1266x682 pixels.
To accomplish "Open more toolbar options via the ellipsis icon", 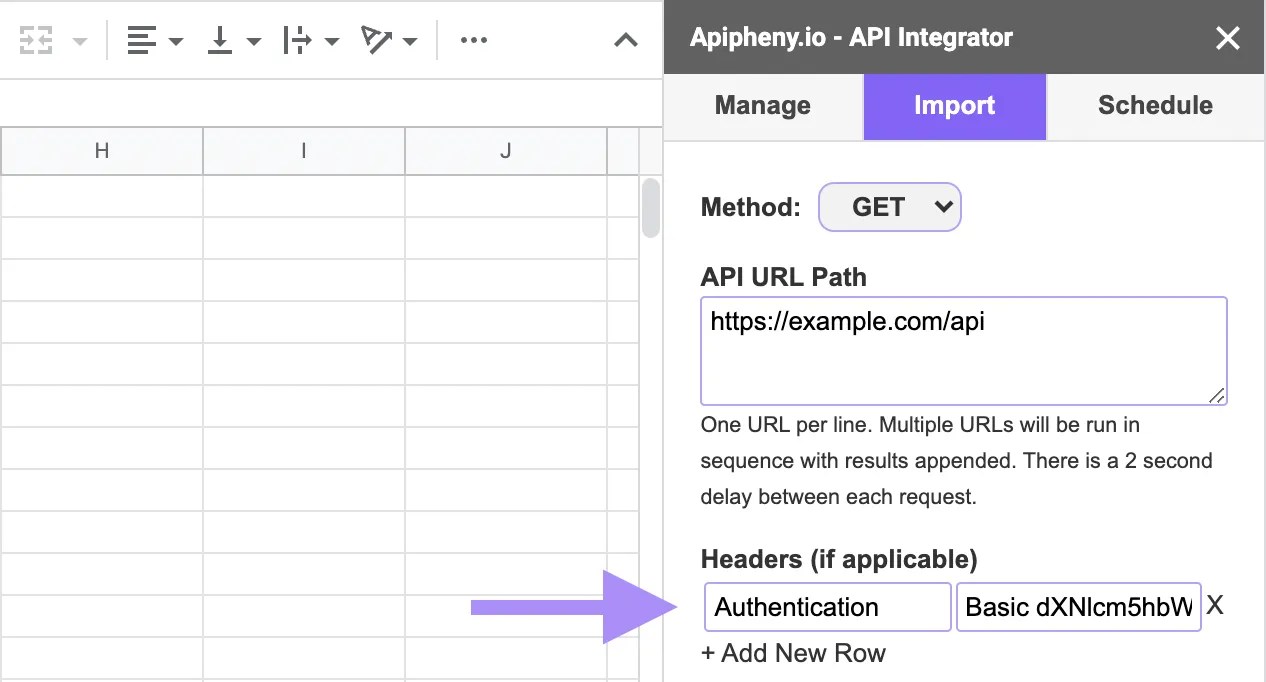I will tap(473, 40).
